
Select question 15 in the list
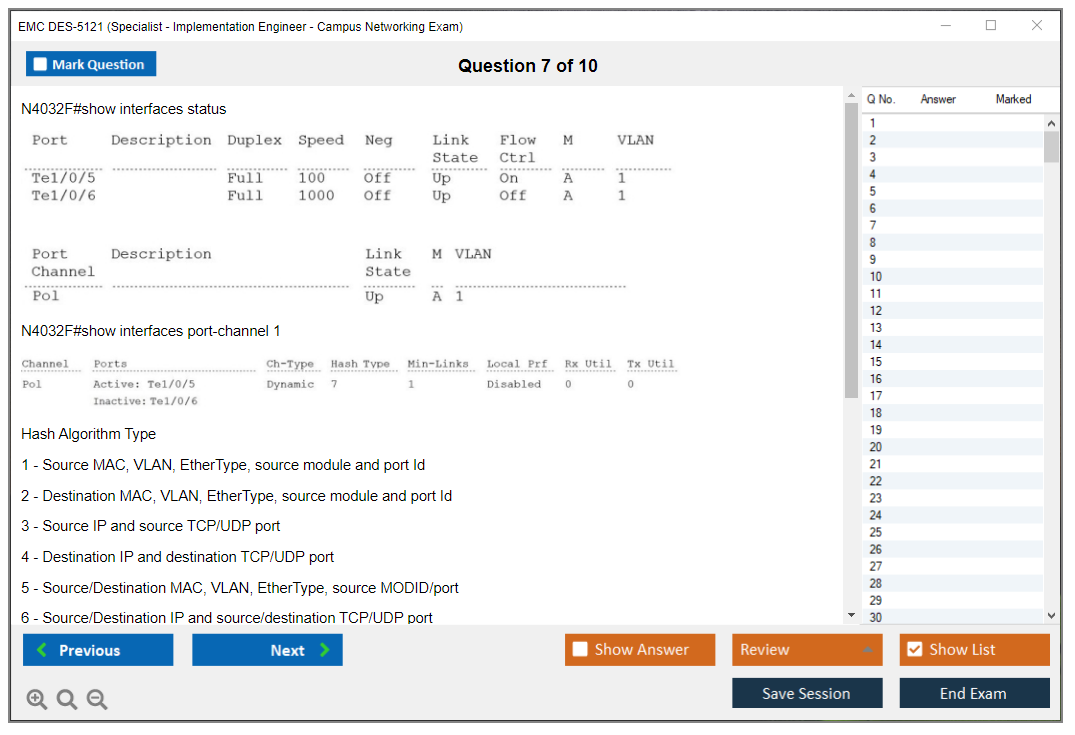click(x=876, y=362)
